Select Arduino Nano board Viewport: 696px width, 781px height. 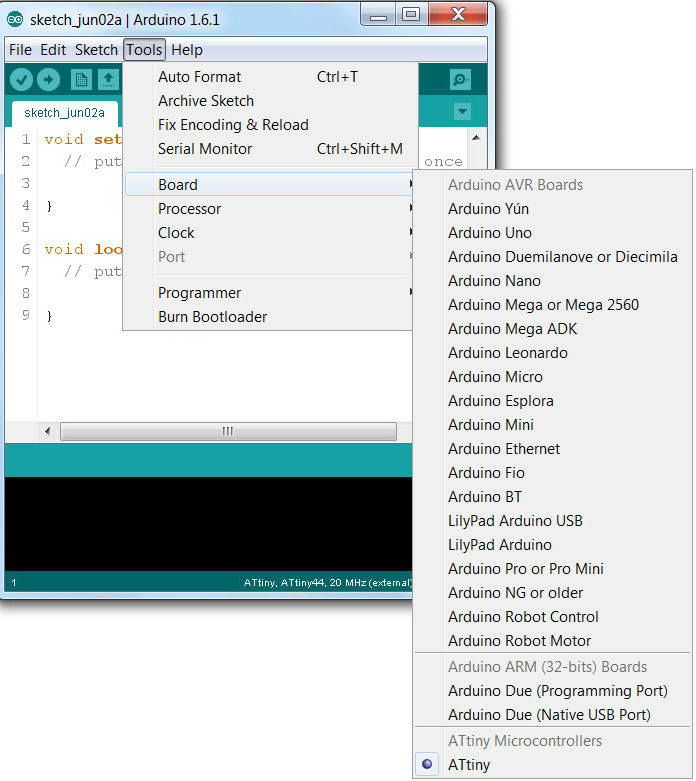tap(553, 280)
